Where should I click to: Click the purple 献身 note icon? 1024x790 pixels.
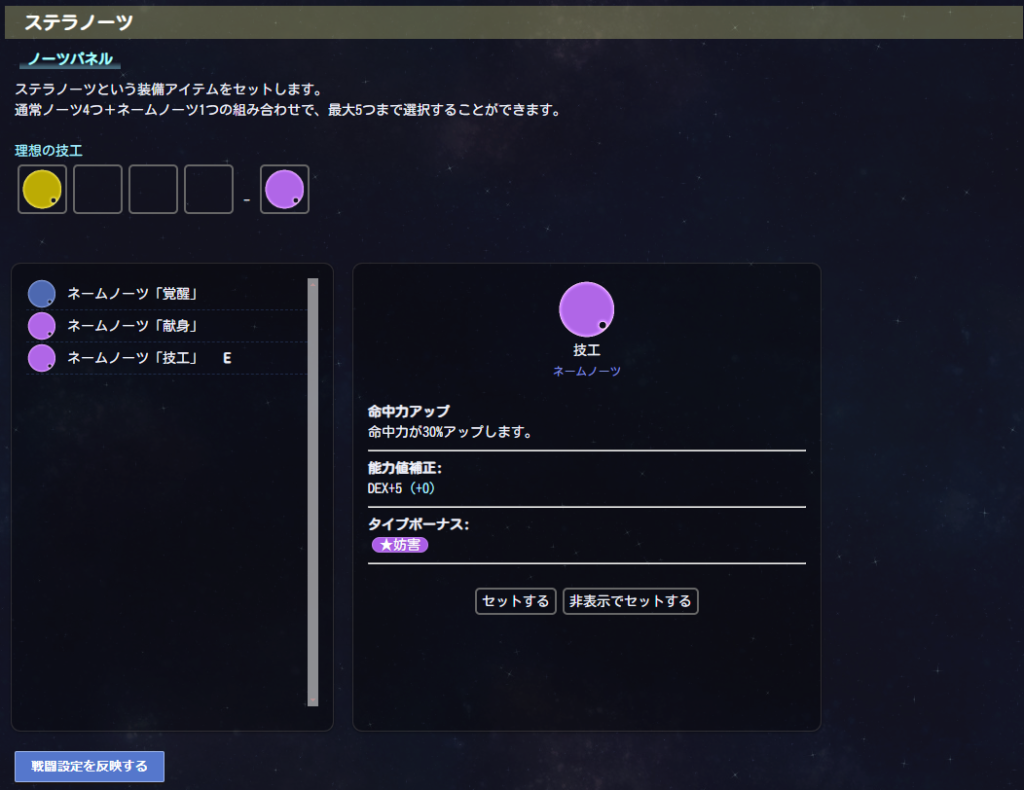click(x=41, y=326)
